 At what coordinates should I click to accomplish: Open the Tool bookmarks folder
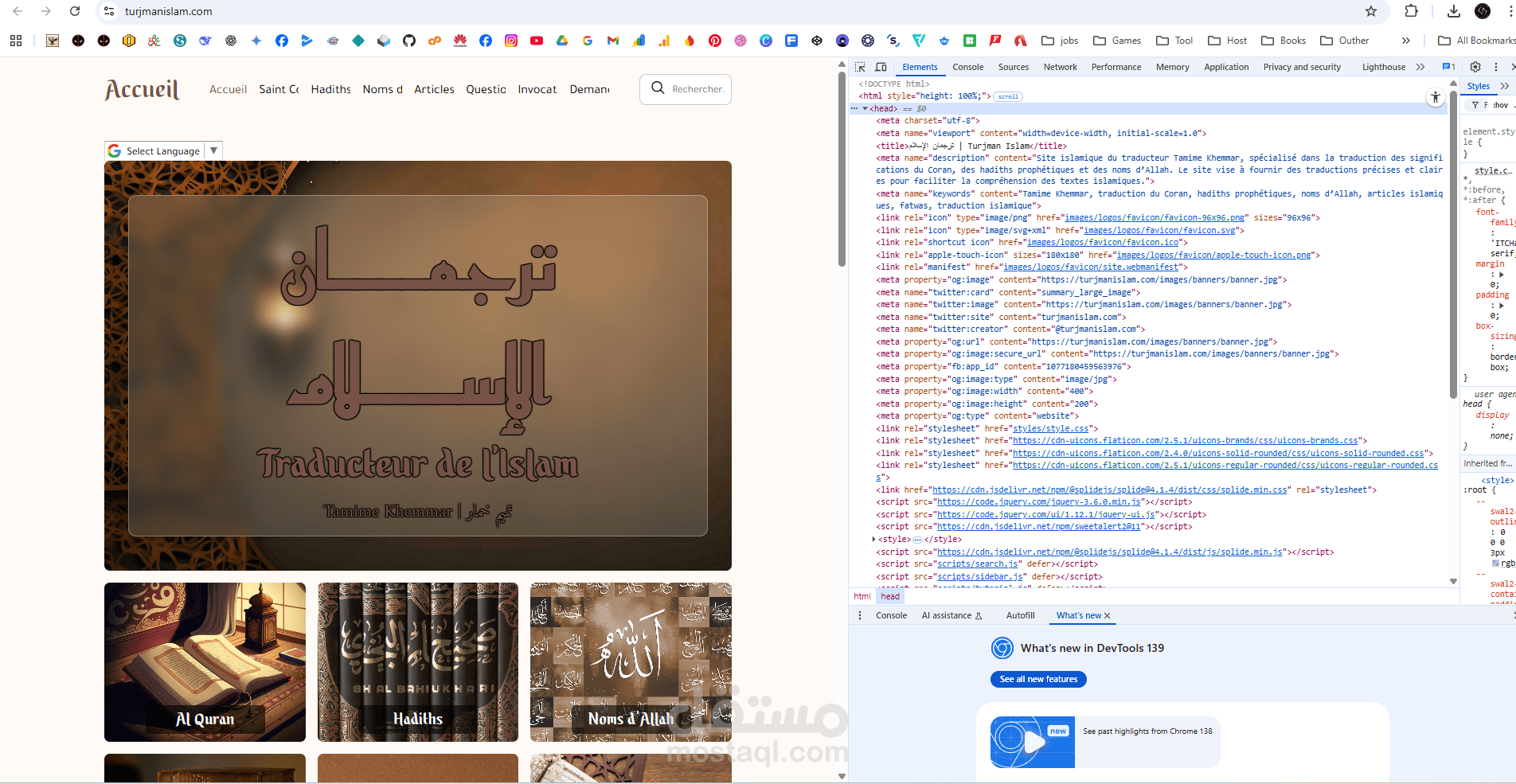[x=1174, y=41]
